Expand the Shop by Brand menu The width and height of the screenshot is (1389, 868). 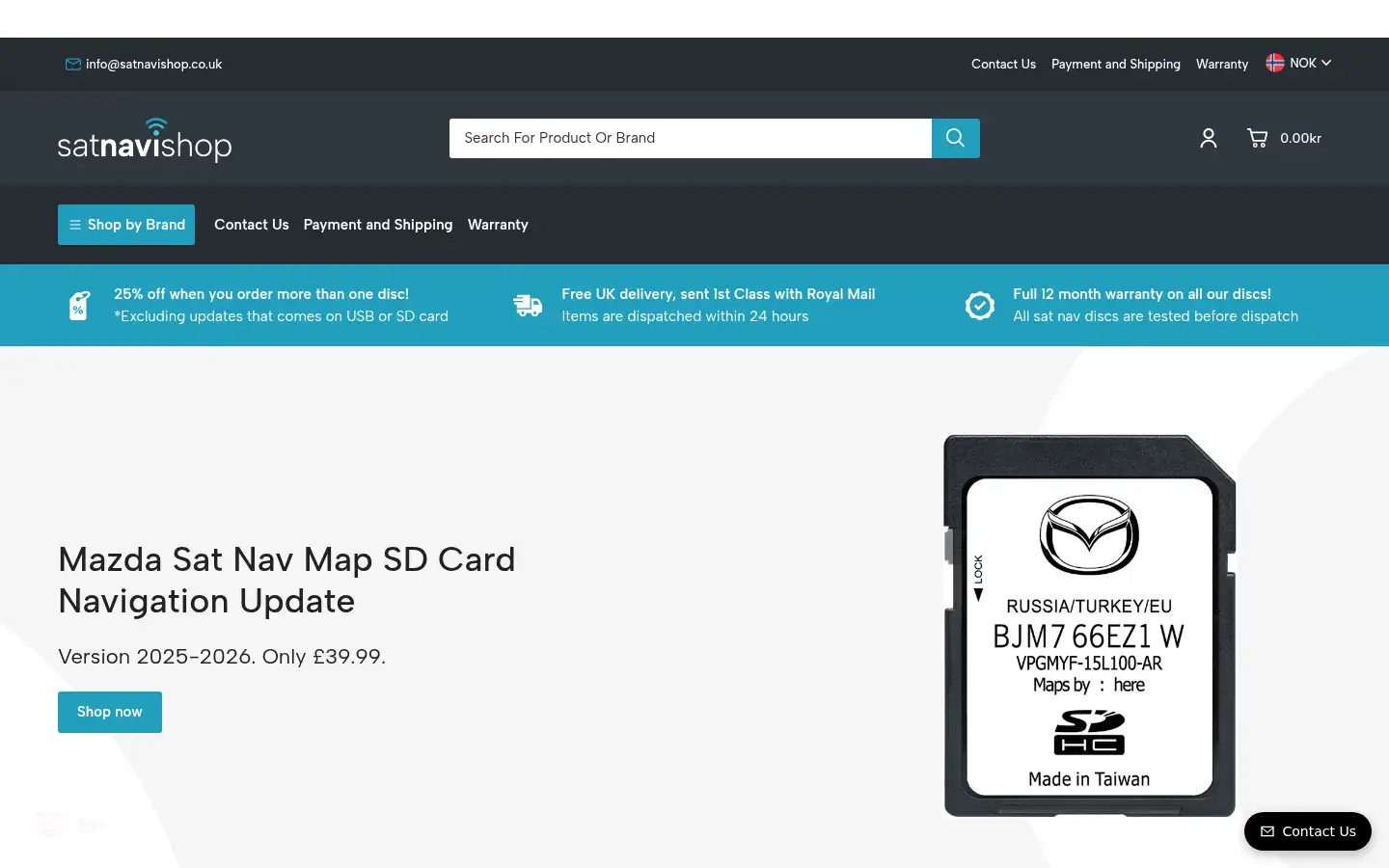[x=126, y=225]
